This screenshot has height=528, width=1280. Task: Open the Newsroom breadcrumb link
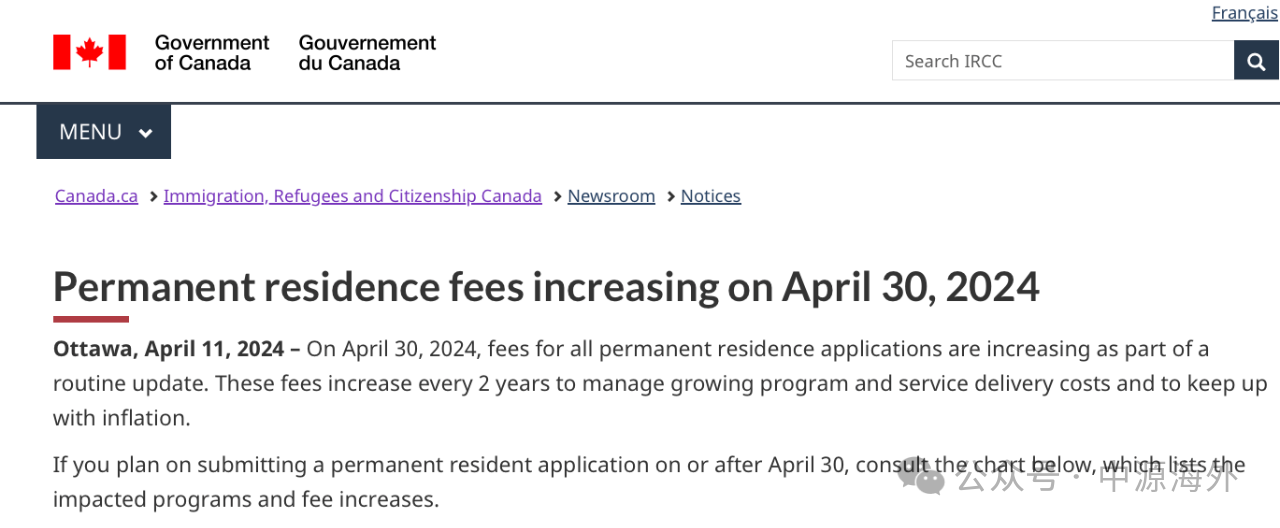(x=611, y=196)
